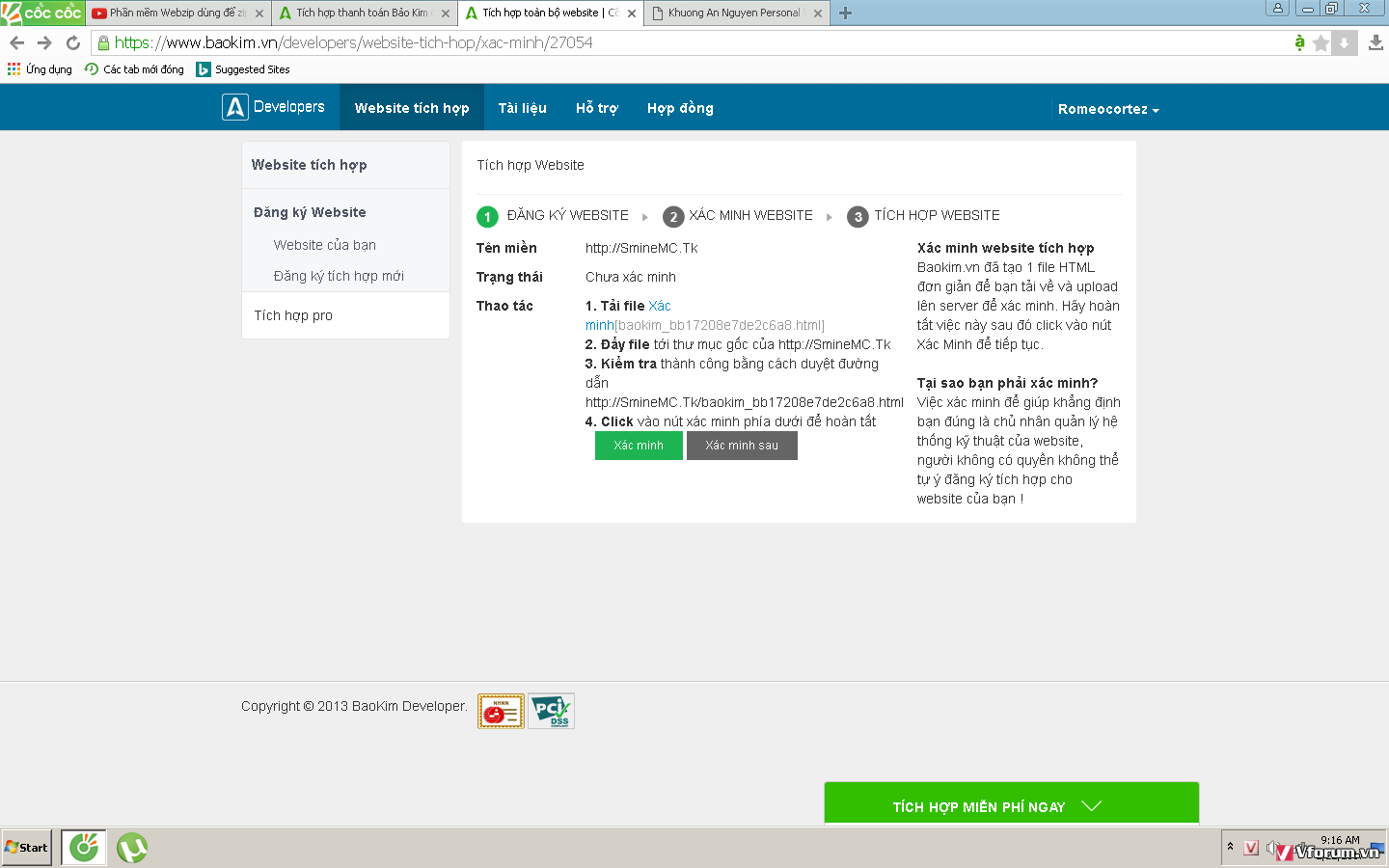Go back using the browser back arrow
Image resolution: width=1389 pixels, height=868 pixels.
[16, 42]
